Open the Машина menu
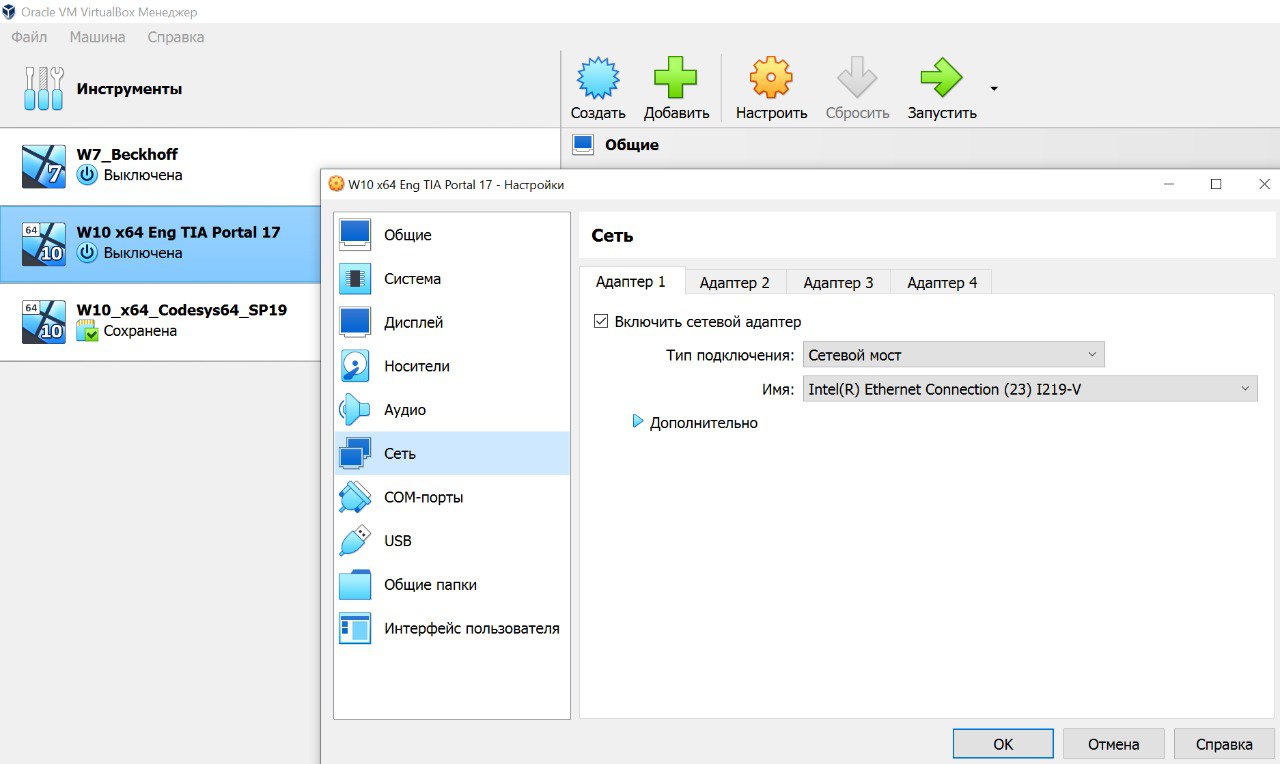1280x764 pixels. pyautogui.click(x=97, y=37)
